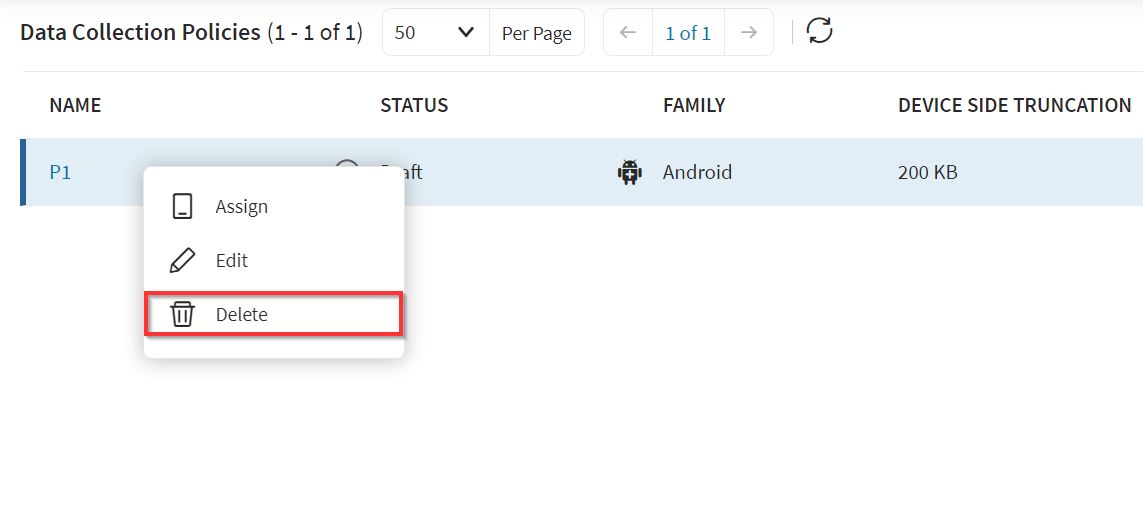Open the P1 policy link
1143x529 pixels.
(x=60, y=172)
